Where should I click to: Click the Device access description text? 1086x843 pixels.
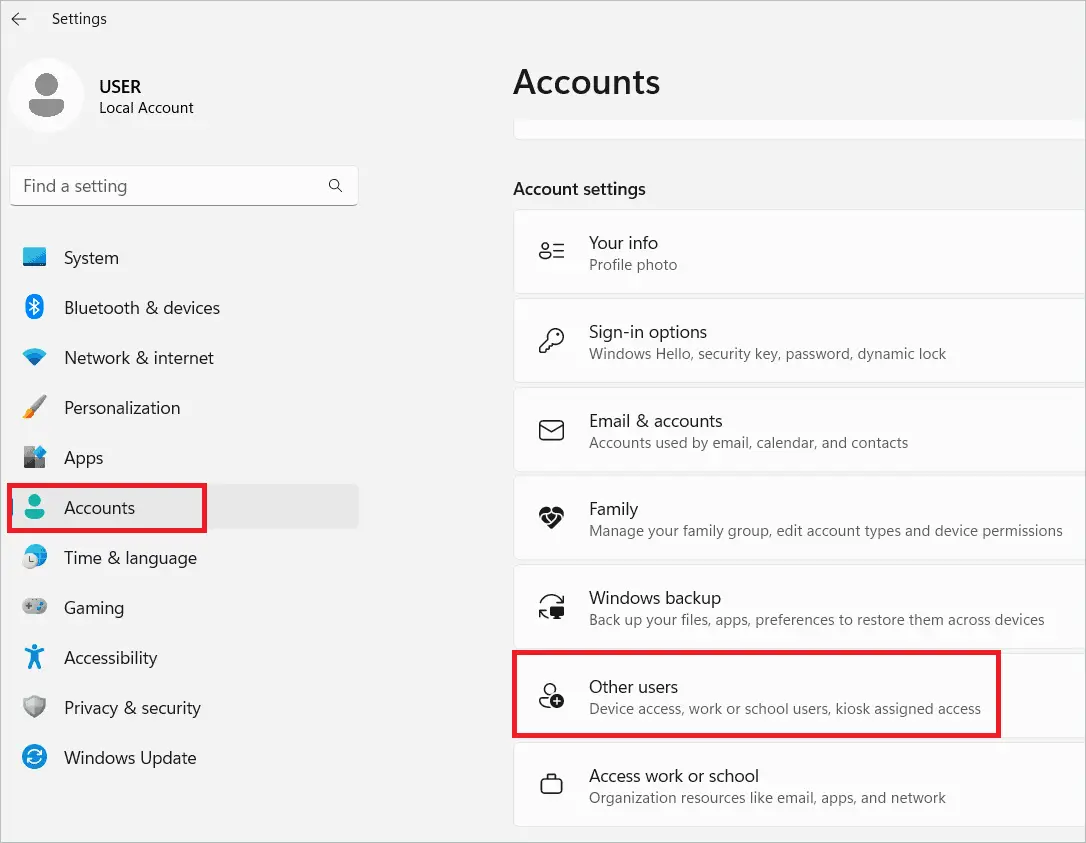(x=785, y=709)
